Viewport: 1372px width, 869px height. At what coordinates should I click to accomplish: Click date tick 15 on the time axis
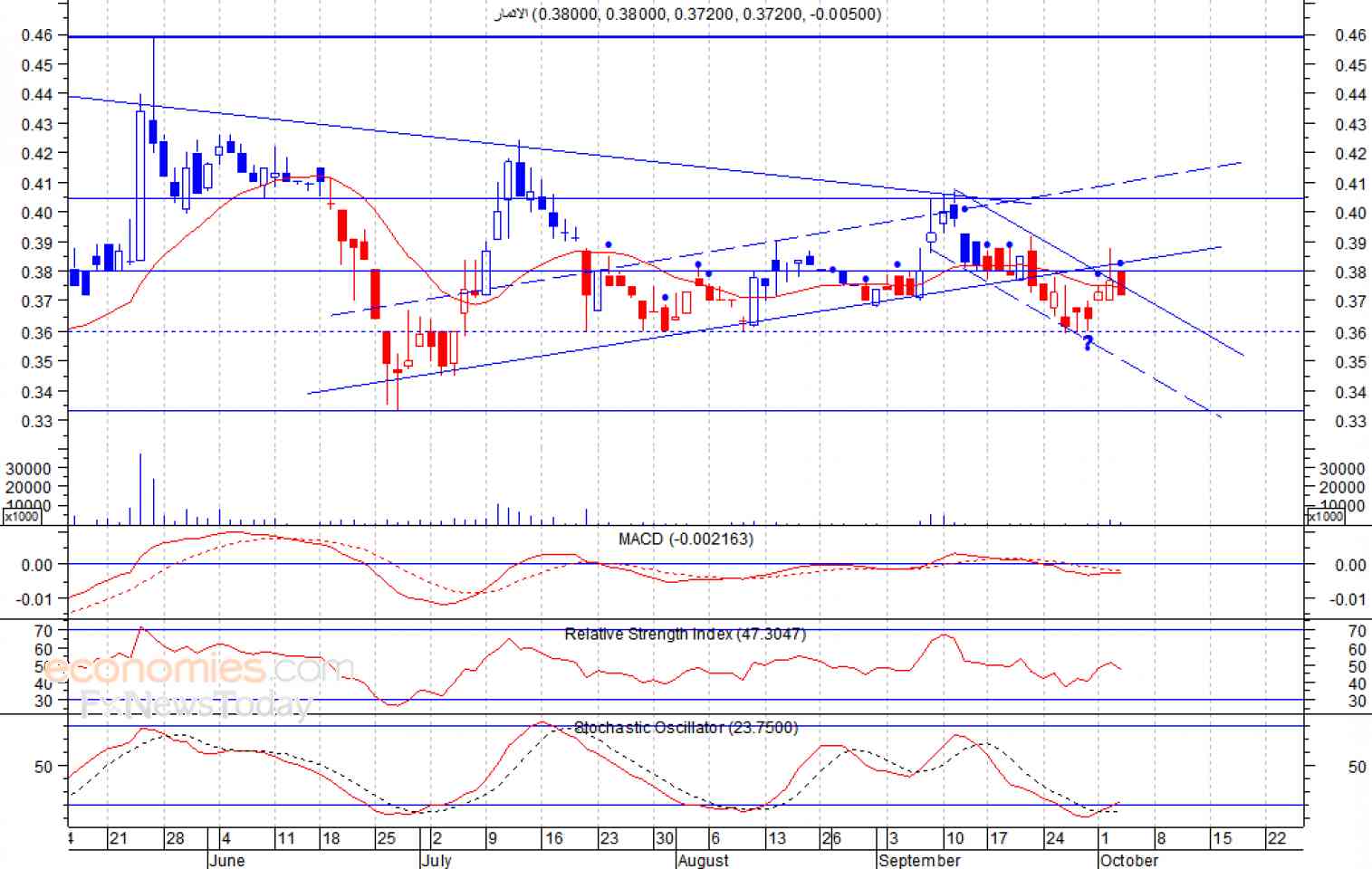pyautogui.click(x=1222, y=838)
